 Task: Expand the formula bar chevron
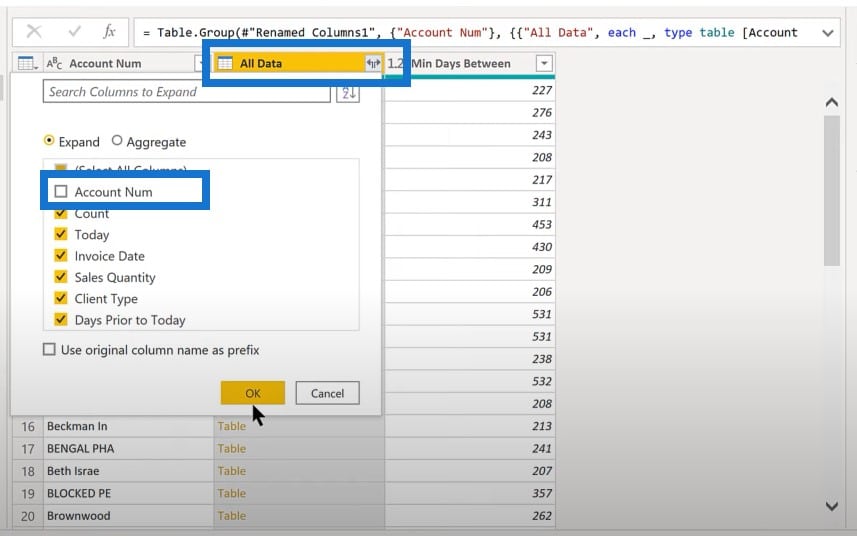(x=827, y=33)
